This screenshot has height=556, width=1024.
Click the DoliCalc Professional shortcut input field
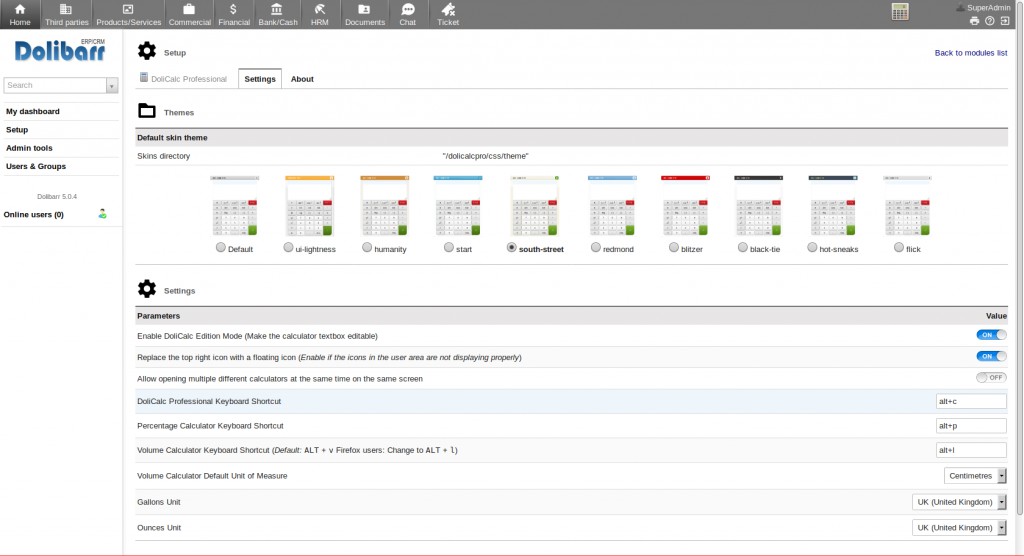point(971,401)
